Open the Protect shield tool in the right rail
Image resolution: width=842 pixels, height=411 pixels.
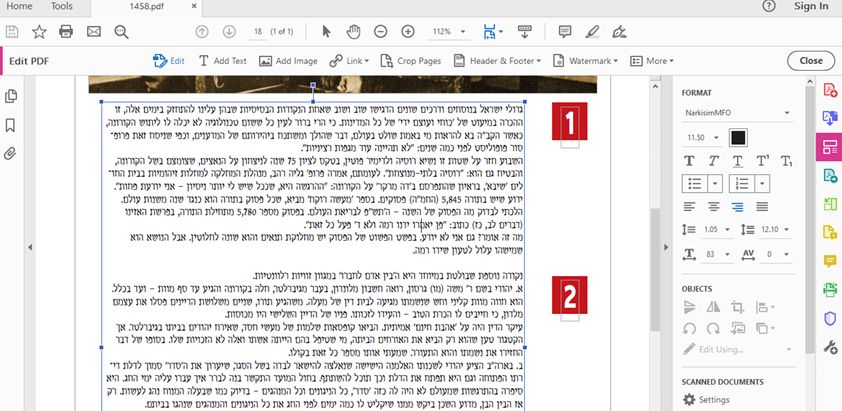point(830,319)
